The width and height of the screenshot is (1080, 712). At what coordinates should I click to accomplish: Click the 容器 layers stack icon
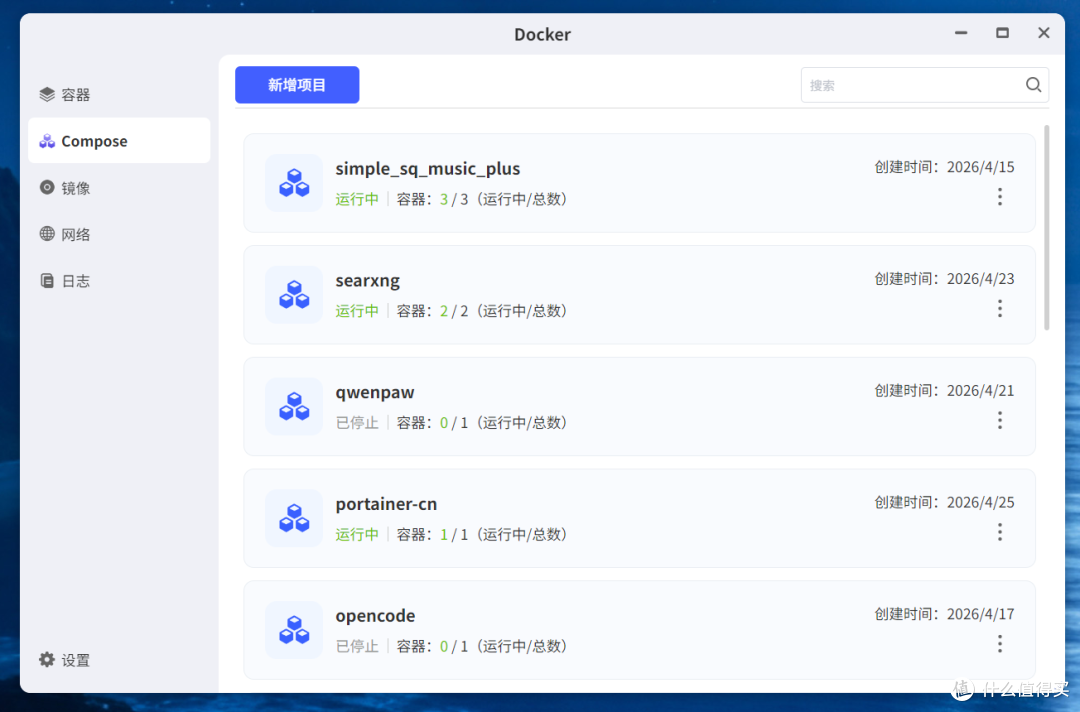coord(47,94)
